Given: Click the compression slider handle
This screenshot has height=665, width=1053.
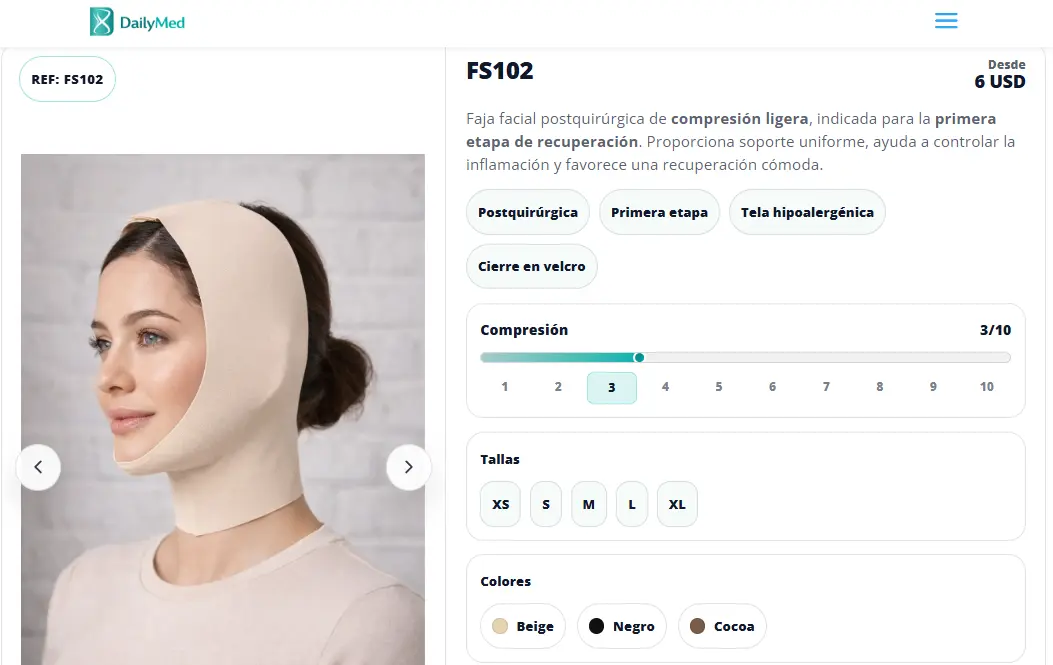Looking at the screenshot, I should (x=639, y=357).
